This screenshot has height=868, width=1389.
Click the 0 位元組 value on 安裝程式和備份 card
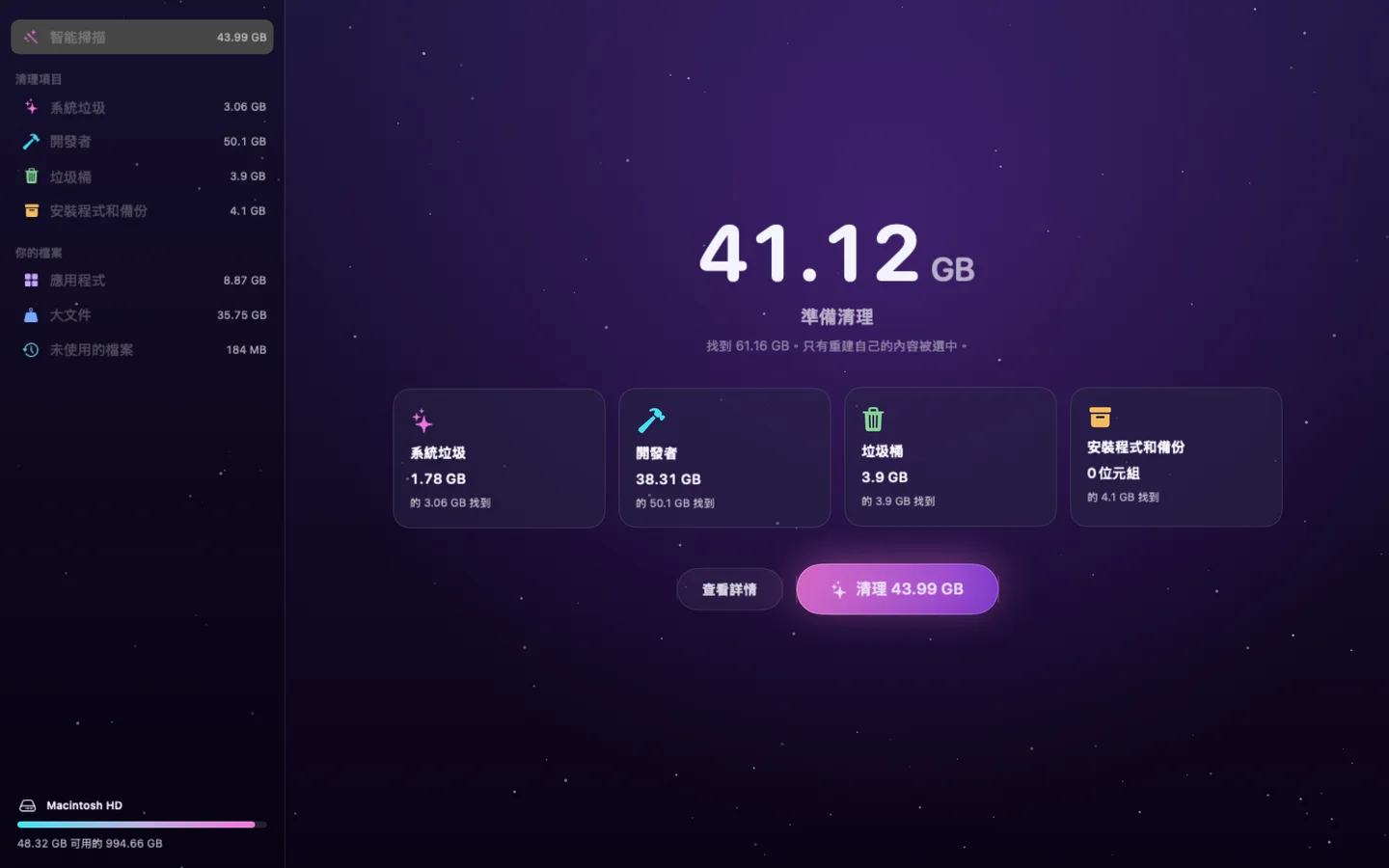point(1113,474)
